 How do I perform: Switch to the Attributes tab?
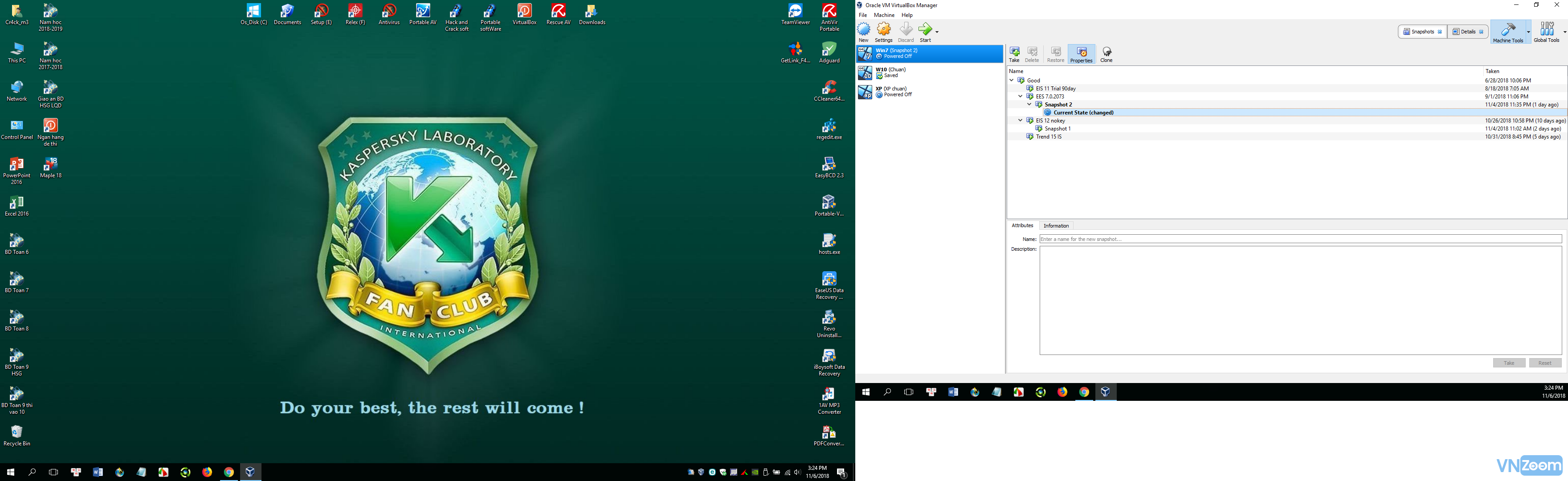click(1022, 226)
